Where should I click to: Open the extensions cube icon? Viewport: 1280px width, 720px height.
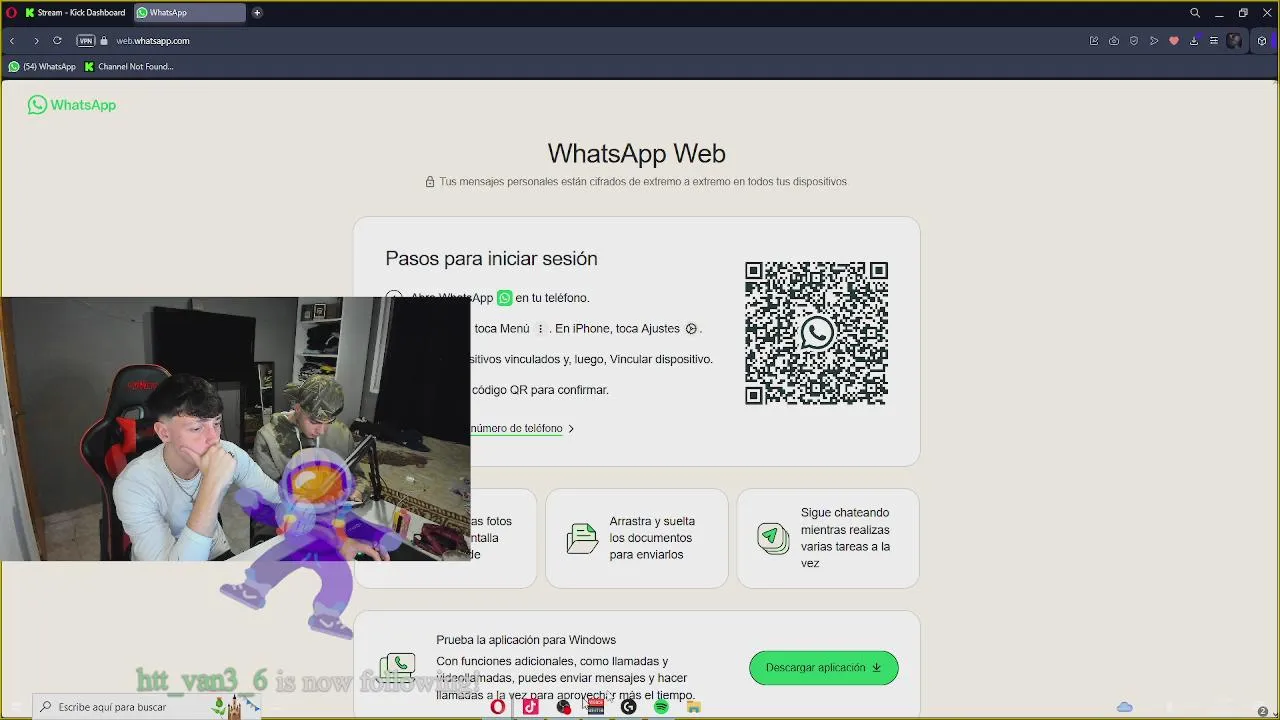tap(1262, 41)
